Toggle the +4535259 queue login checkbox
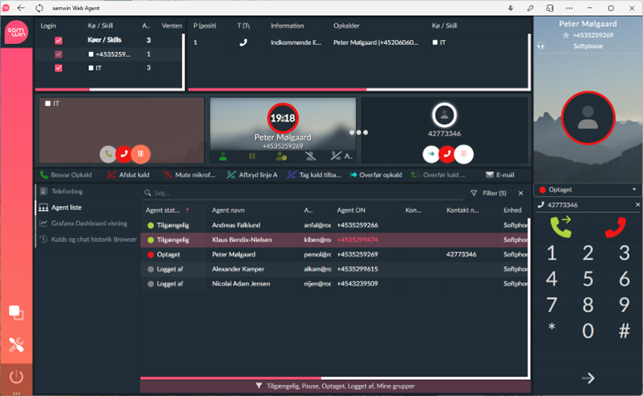This screenshot has width=643, height=396. coord(59,54)
